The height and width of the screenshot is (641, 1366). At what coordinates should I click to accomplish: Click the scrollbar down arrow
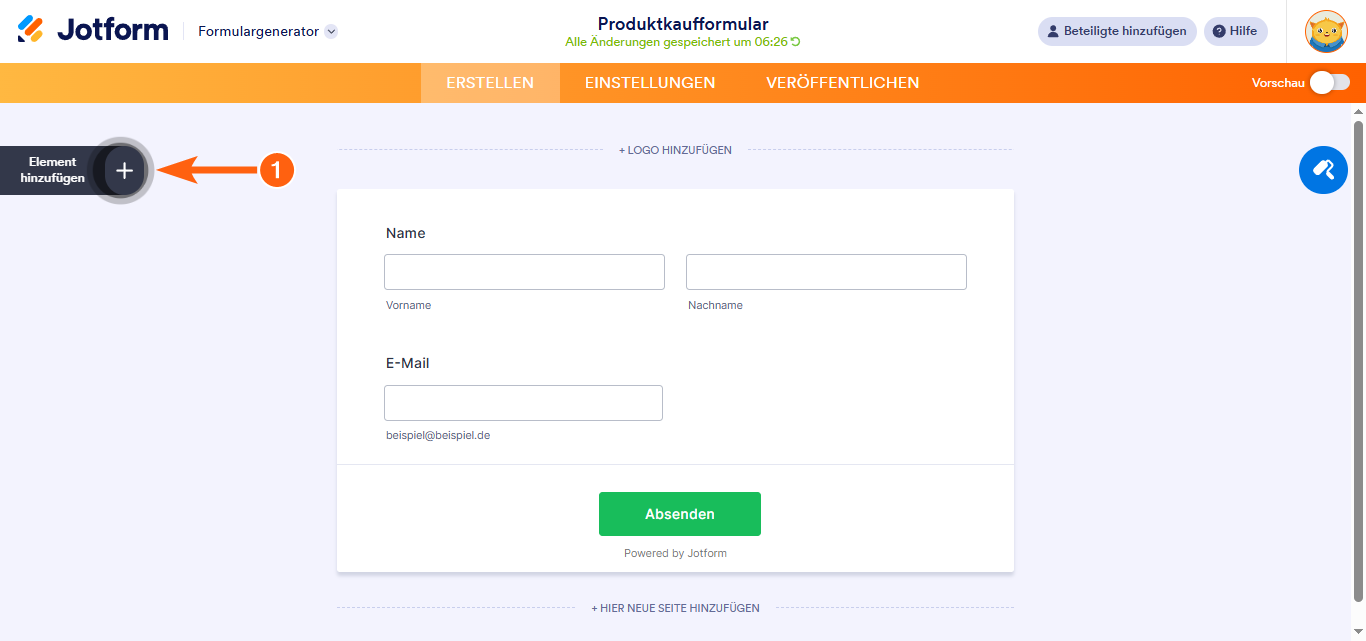[1358, 633]
